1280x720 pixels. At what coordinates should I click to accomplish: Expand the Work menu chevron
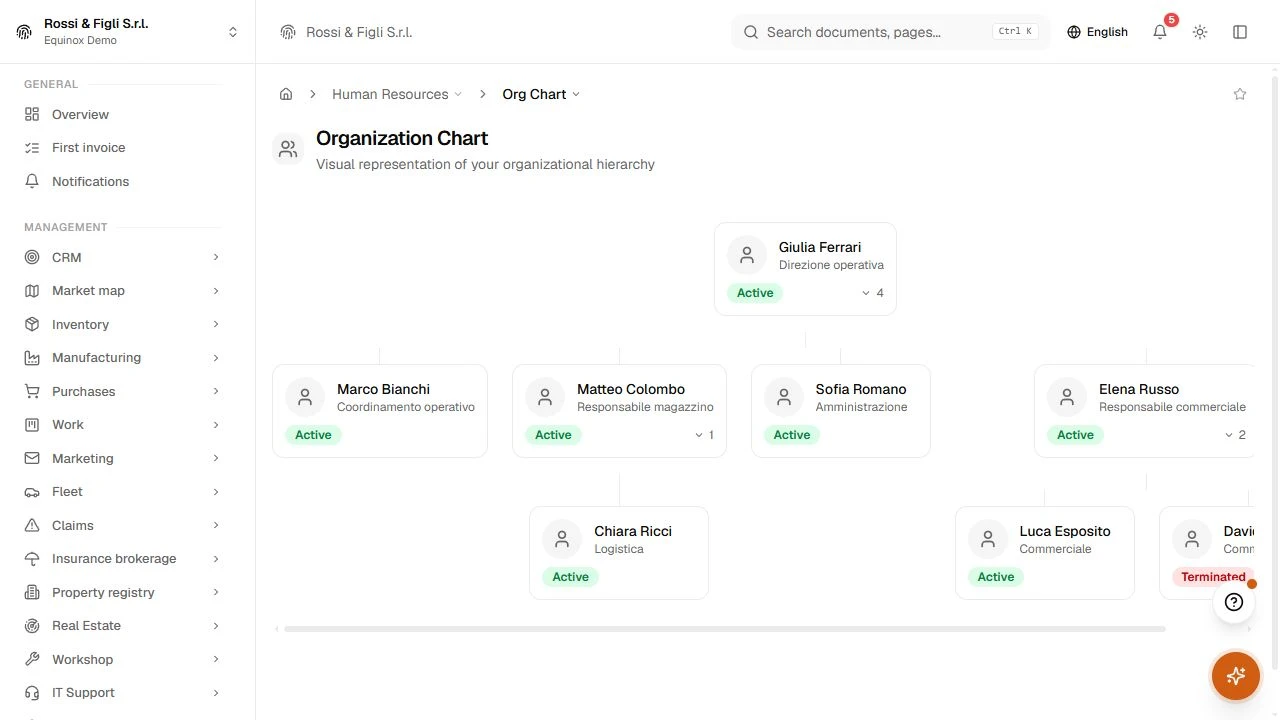(x=216, y=425)
